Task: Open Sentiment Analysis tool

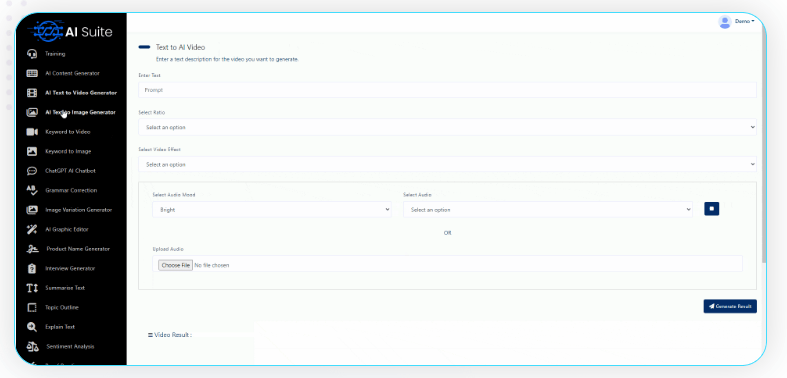Action: click(x=70, y=347)
